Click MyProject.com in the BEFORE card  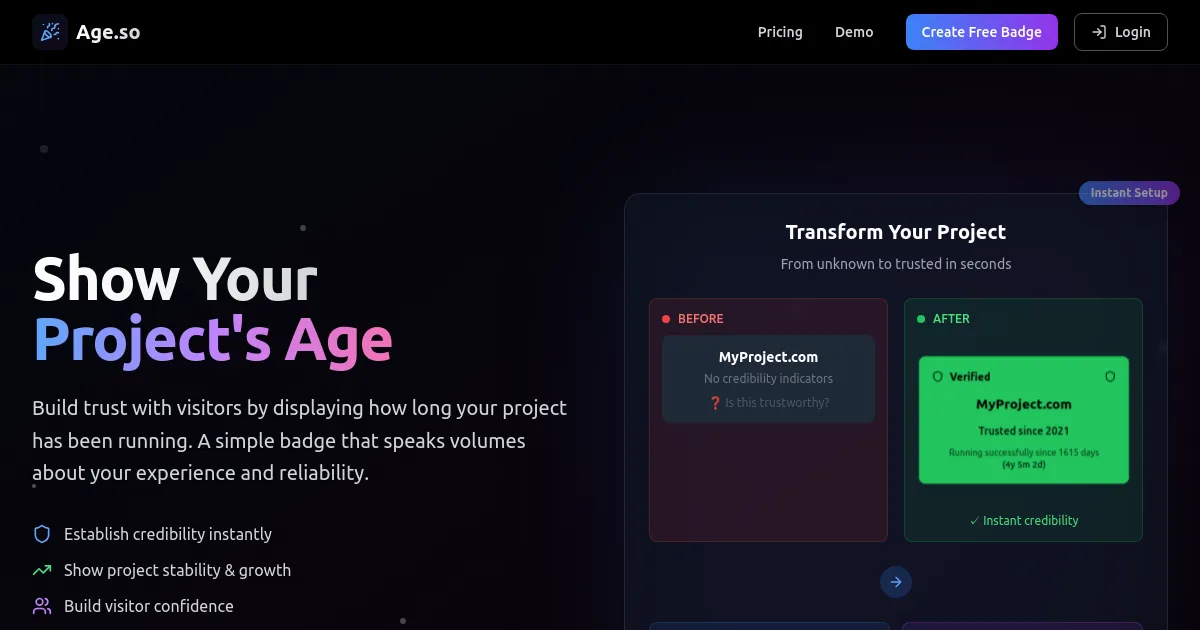[x=768, y=357]
